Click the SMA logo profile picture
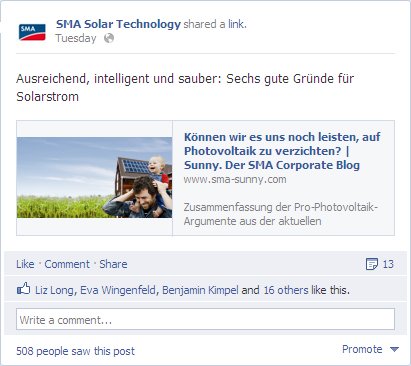 [32, 32]
